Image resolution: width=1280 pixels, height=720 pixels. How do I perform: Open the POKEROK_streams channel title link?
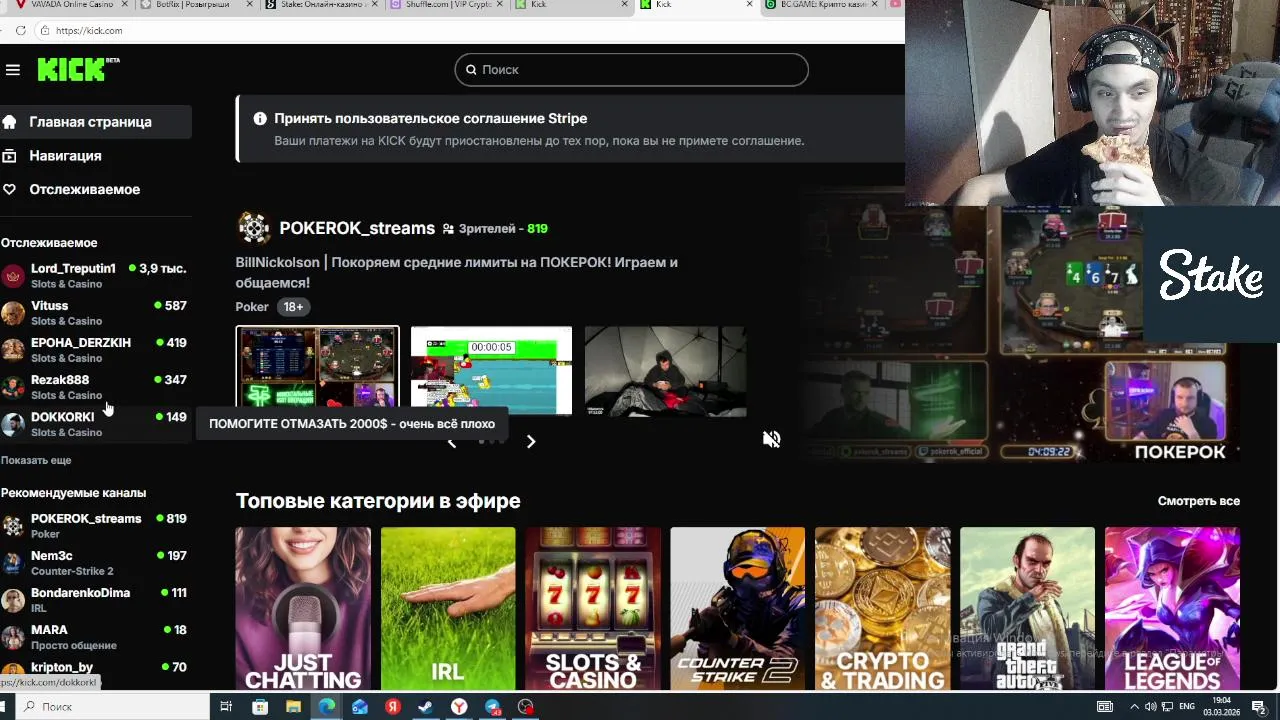[357, 228]
